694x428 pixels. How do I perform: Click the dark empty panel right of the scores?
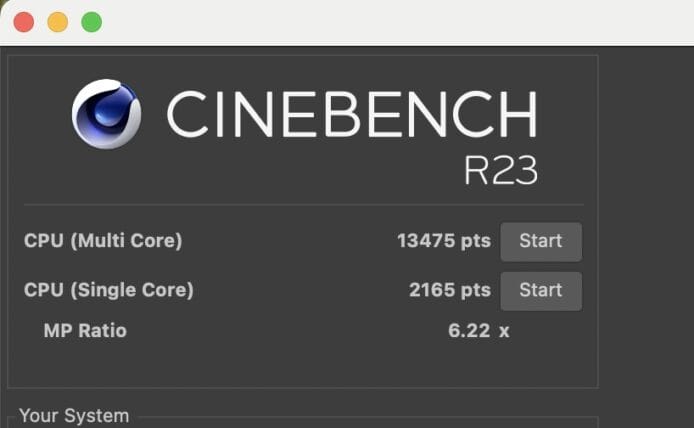[x=645, y=220]
